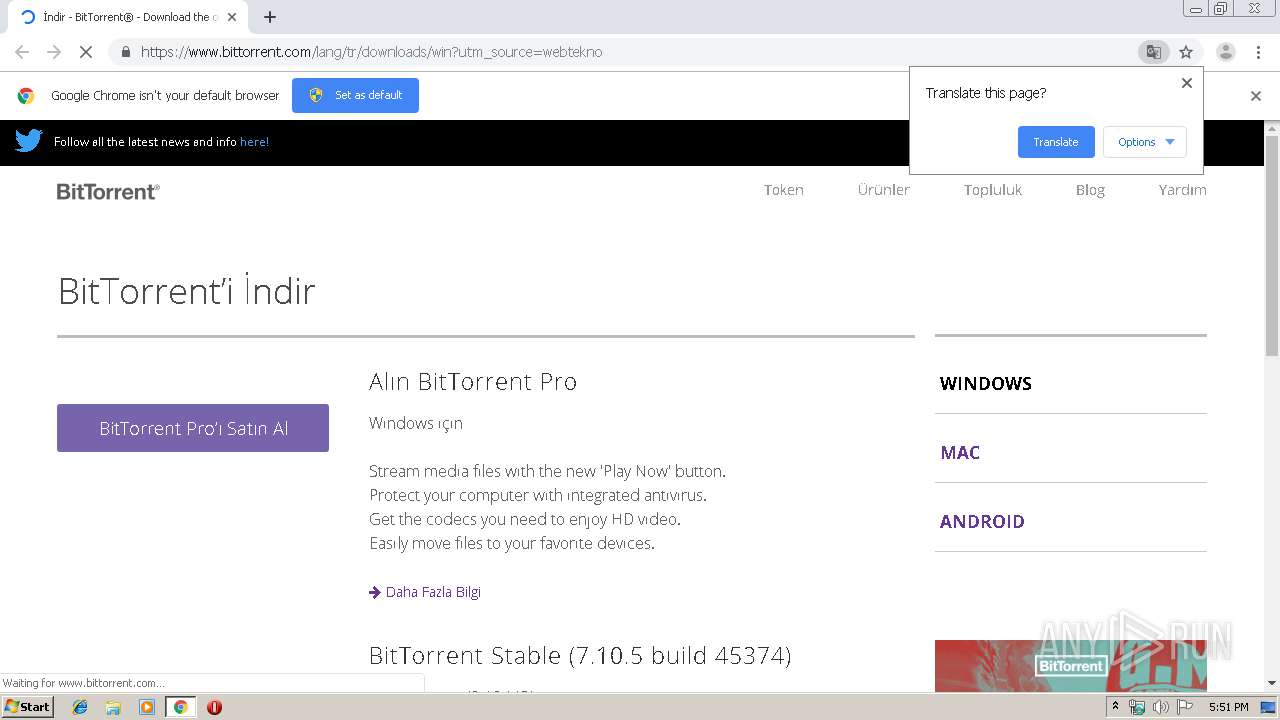This screenshot has width=1280, height=720.
Task: Open the Token menu item
Action: click(x=784, y=190)
